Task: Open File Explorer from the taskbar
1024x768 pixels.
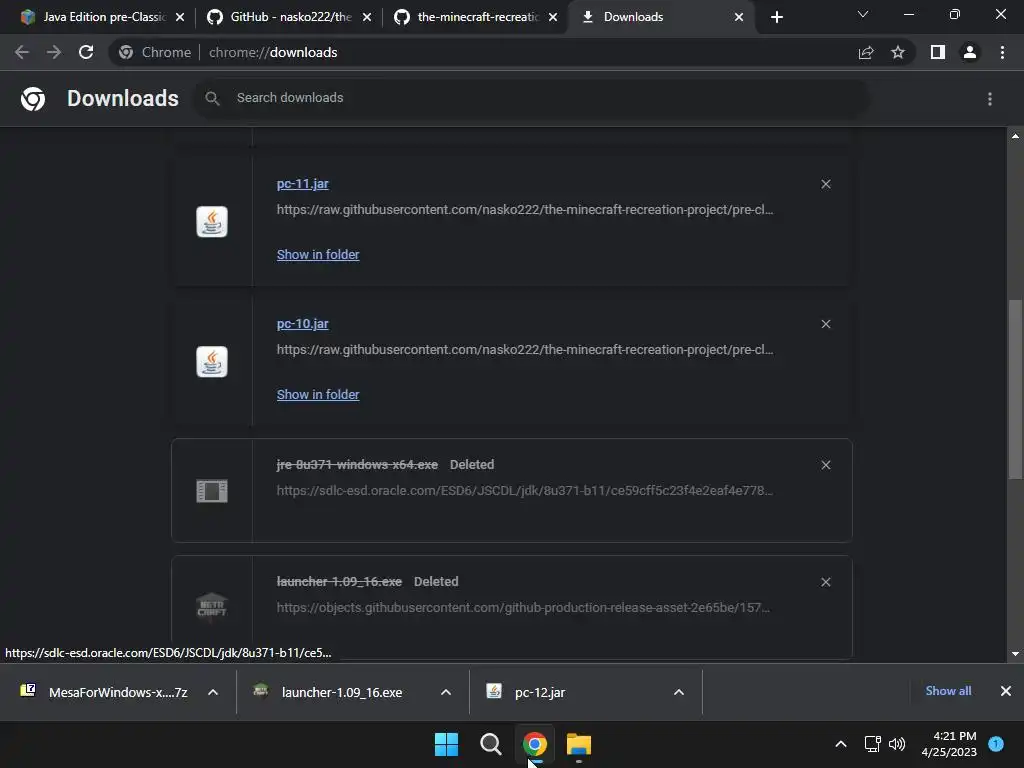Action: [579, 744]
